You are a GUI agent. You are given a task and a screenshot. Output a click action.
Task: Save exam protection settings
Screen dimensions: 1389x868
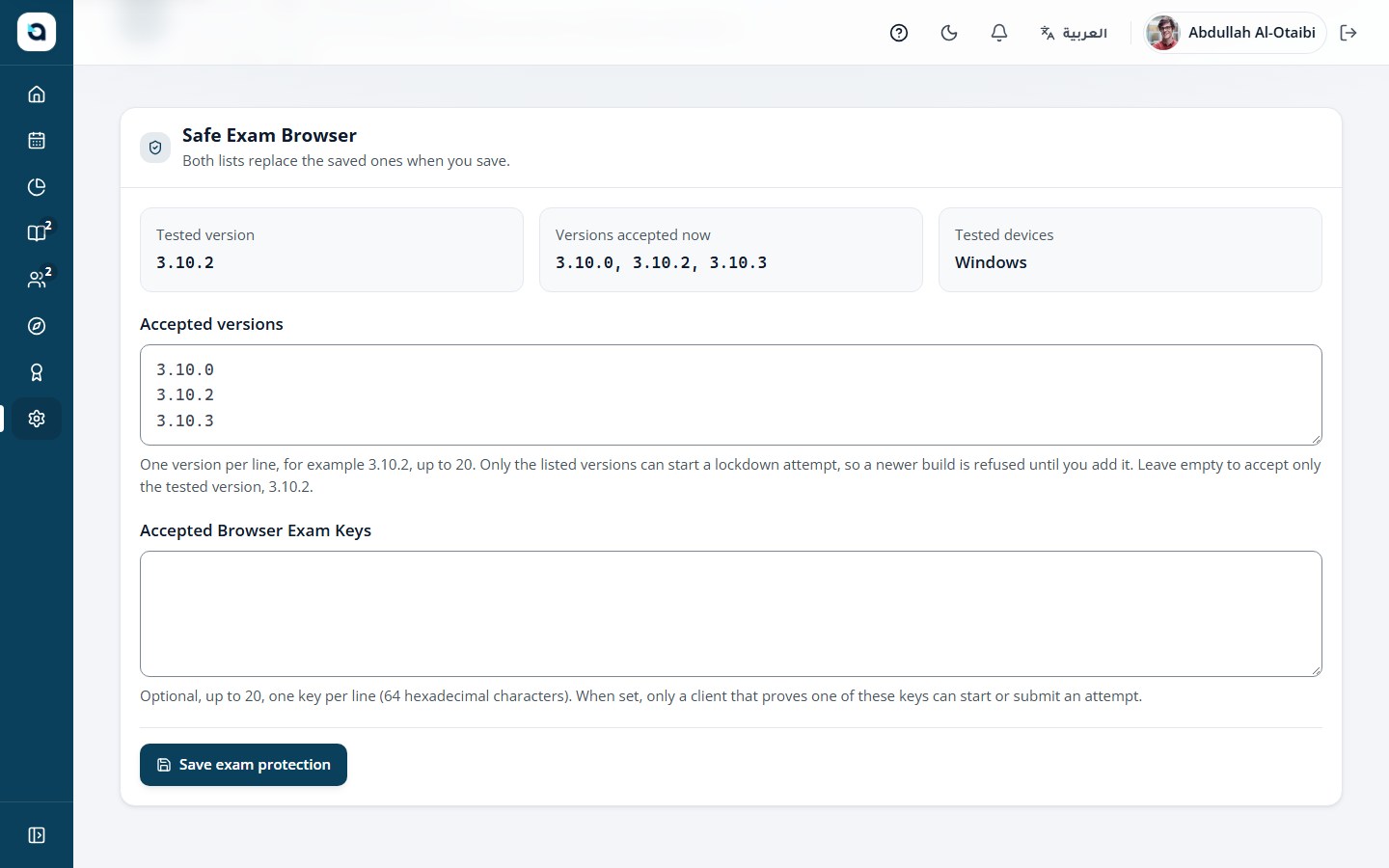(243, 765)
